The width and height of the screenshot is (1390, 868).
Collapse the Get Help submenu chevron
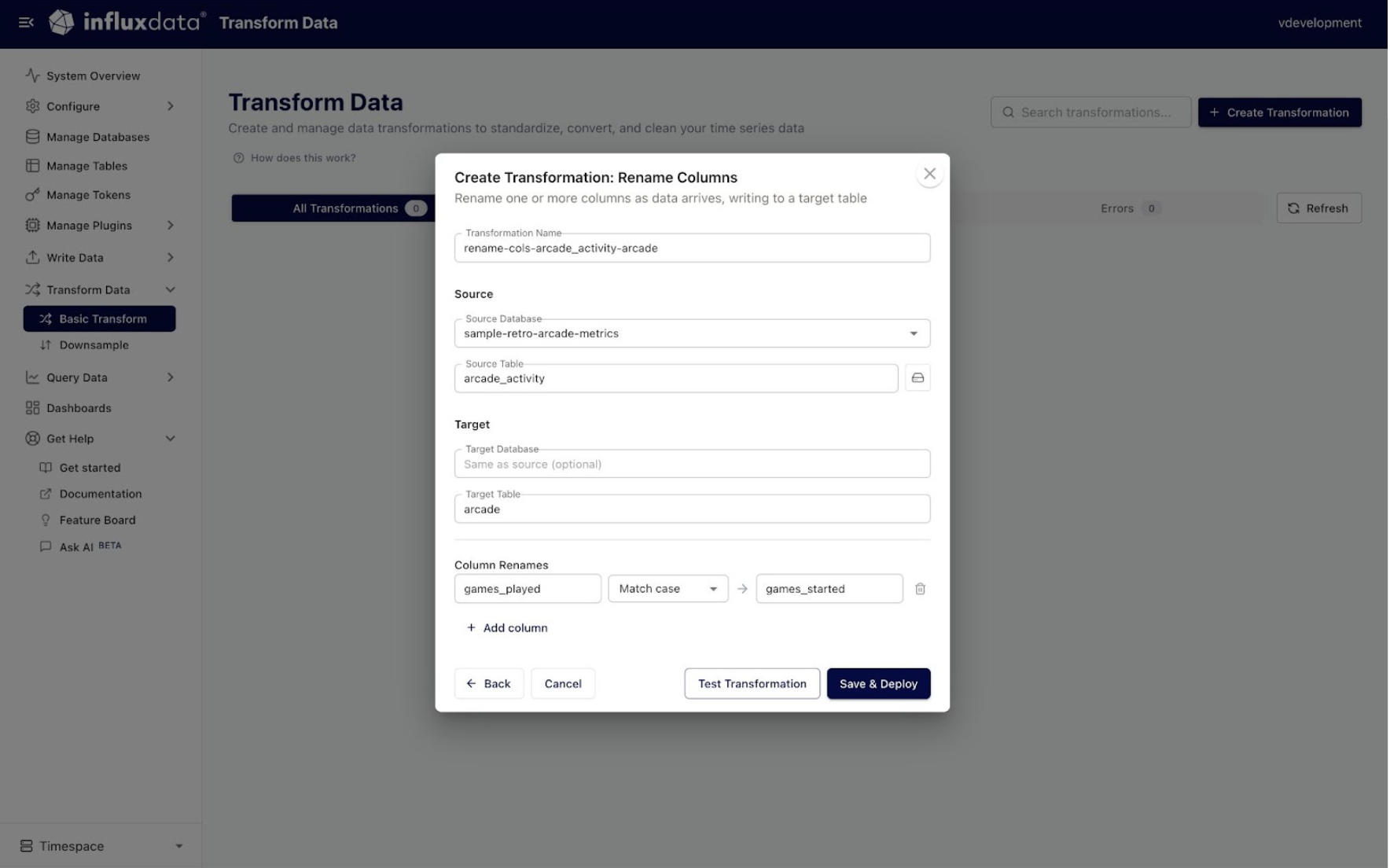click(x=170, y=439)
